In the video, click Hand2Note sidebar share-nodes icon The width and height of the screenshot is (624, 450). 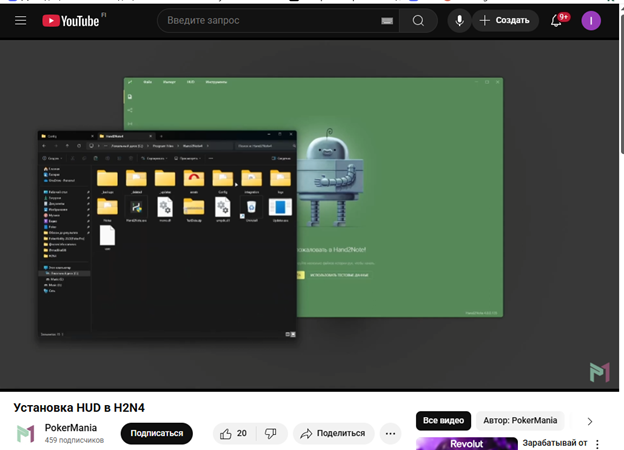coord(130,110)
